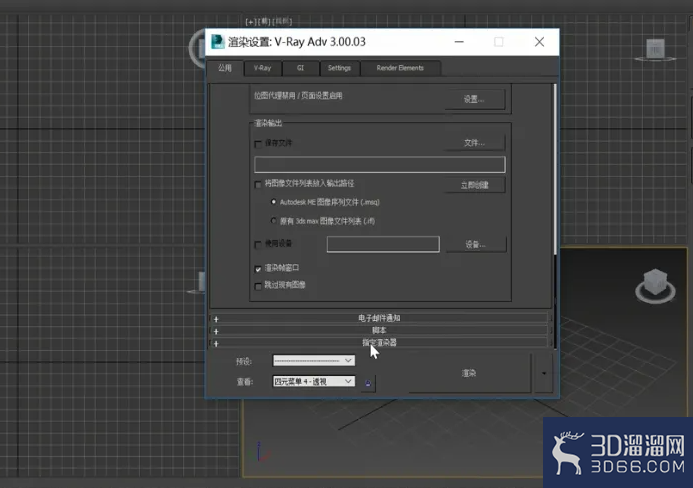
Task: Click the render settings vertical scrollbar
Action: coord(555,169)
